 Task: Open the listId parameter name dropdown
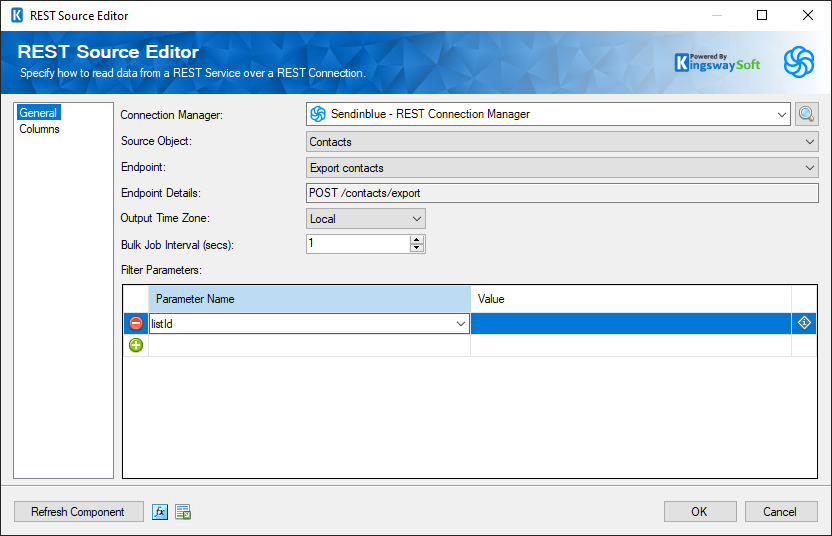tap(461, 324)
